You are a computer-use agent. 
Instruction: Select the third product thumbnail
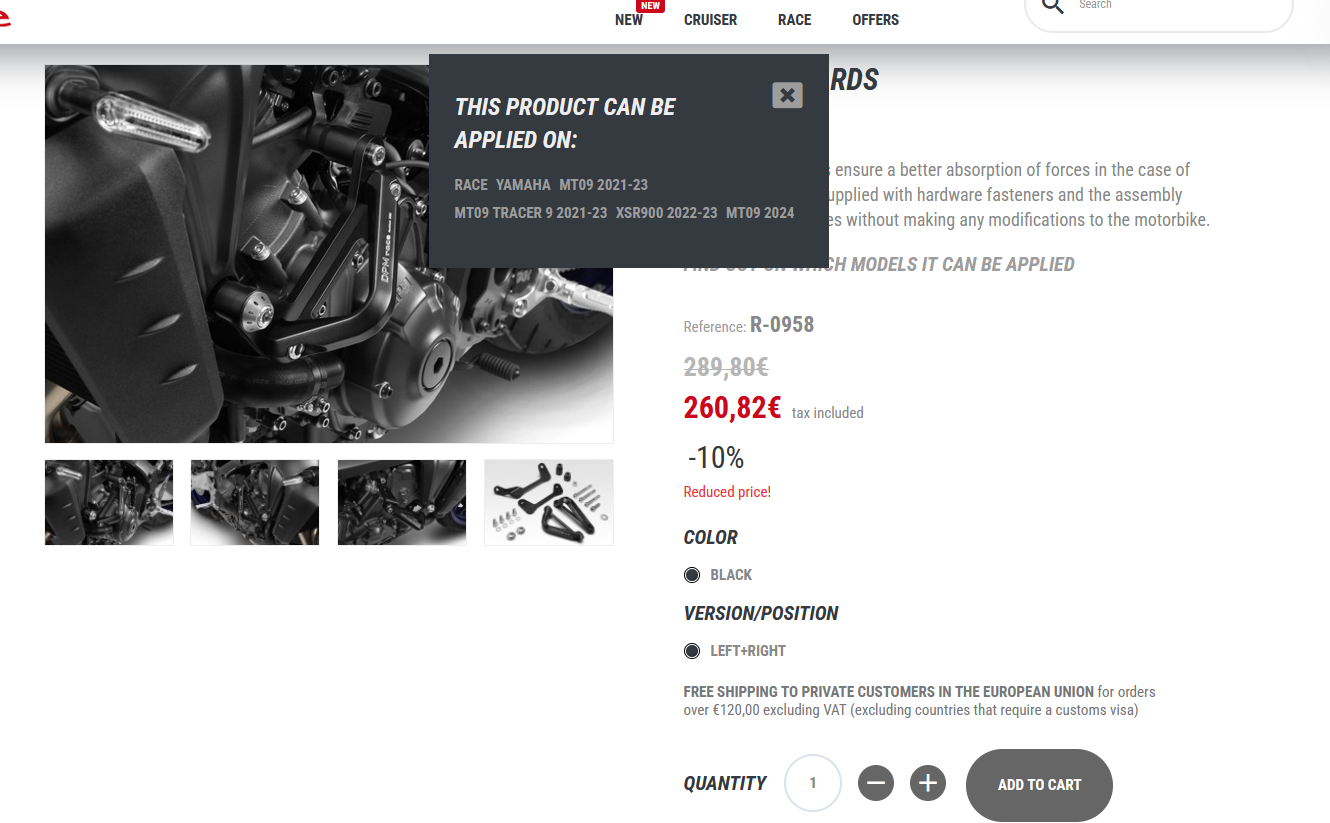tap(402, 502)
